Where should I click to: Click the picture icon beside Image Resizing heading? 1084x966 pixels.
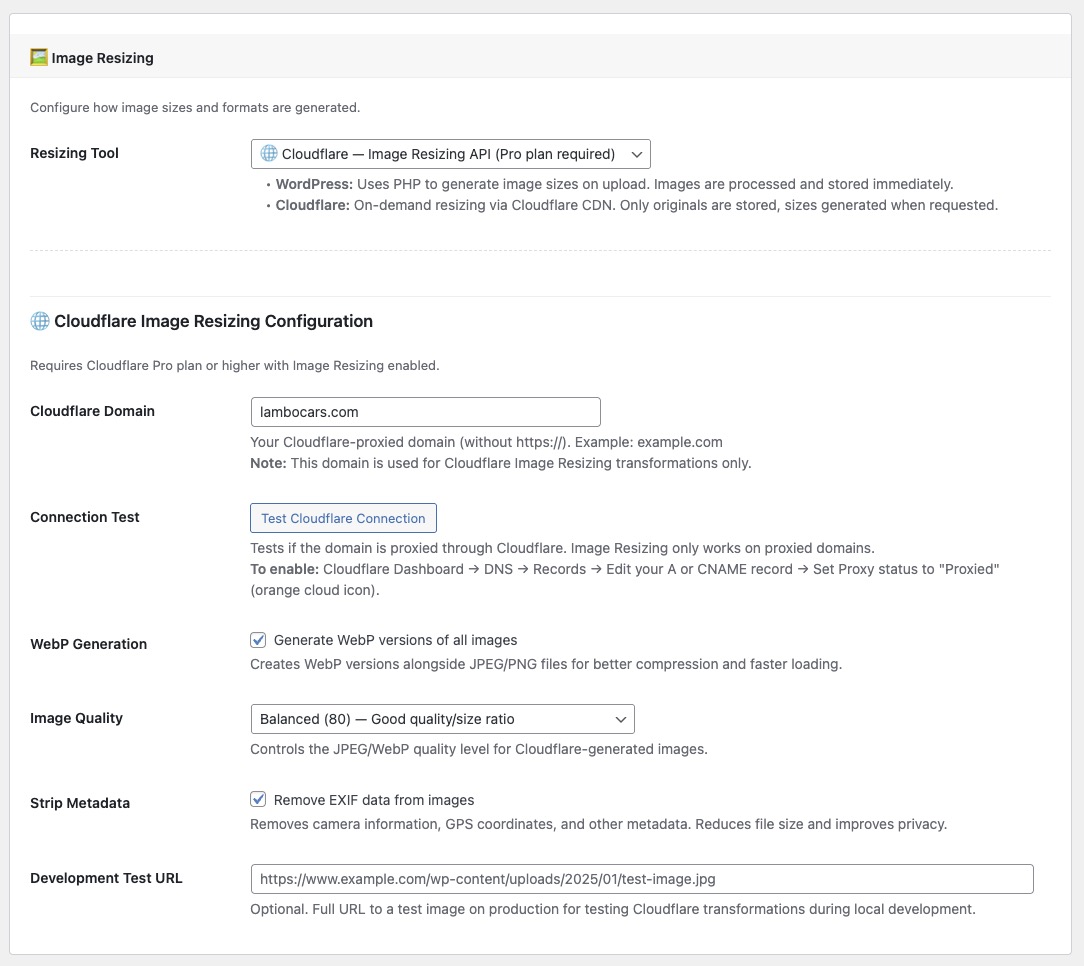pos(39,57)
